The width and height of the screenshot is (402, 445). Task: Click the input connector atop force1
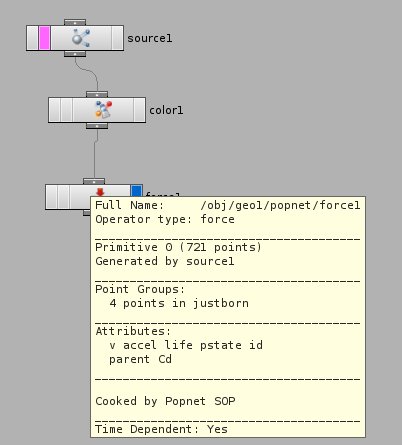[x=94, y=181]
